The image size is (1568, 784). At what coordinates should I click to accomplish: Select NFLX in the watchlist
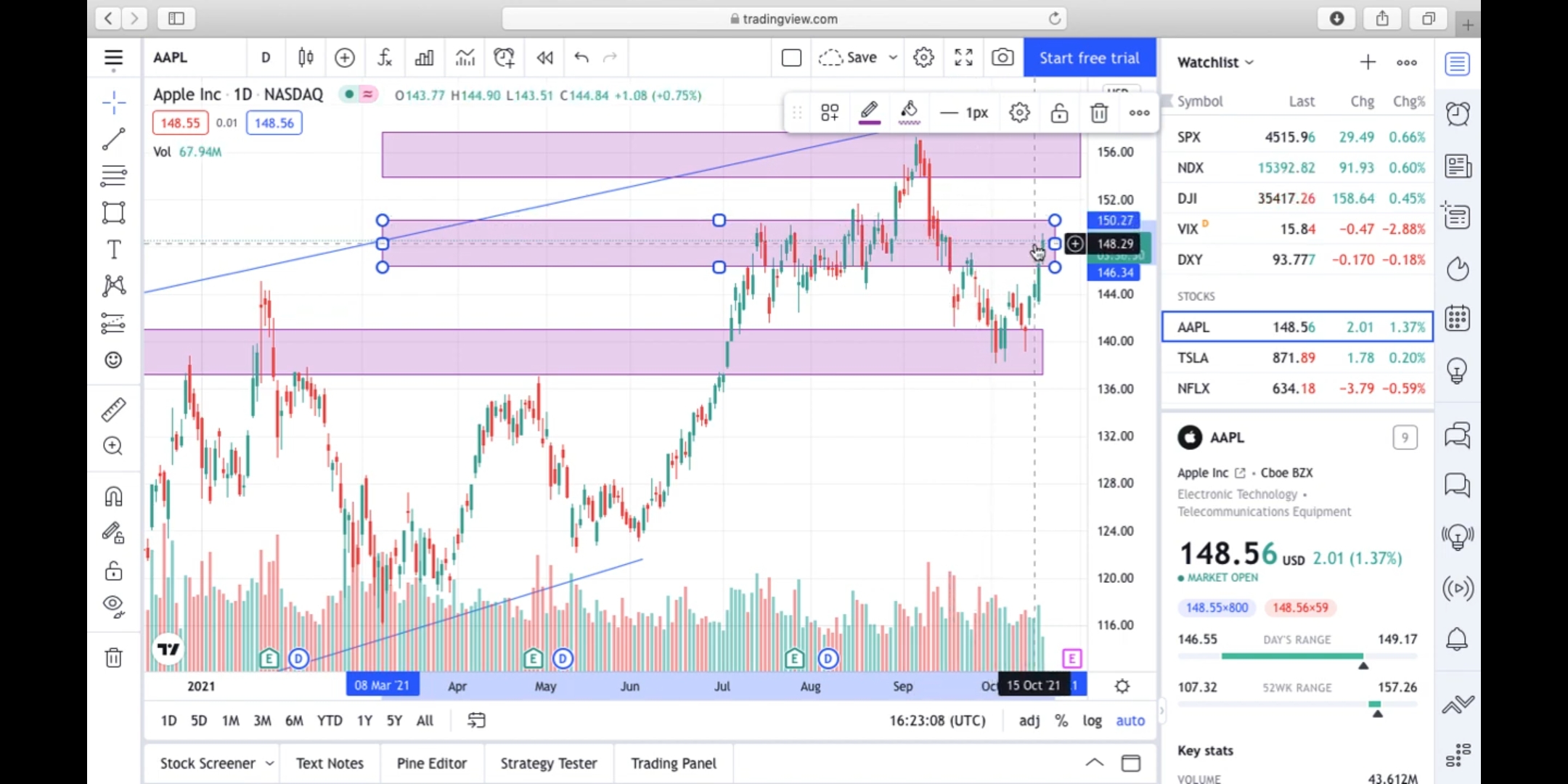click(x=1297, y=388)
